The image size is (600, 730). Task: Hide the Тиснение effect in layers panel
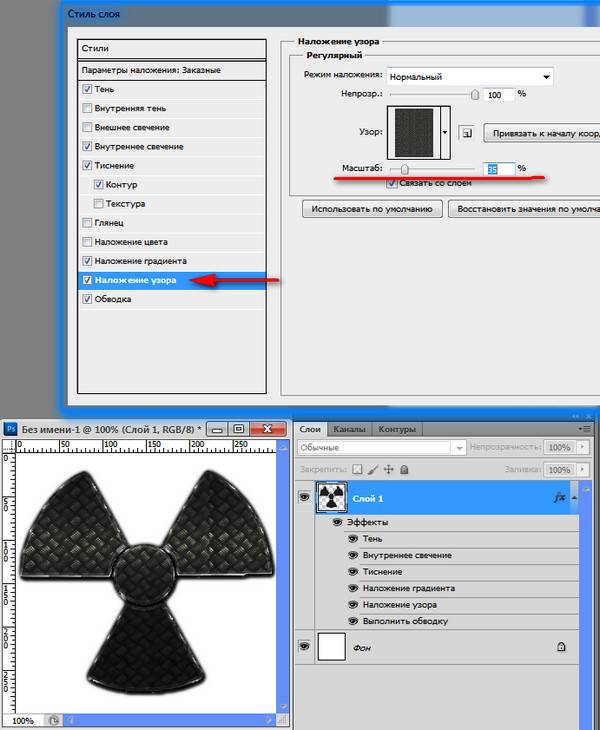(352, 572)
